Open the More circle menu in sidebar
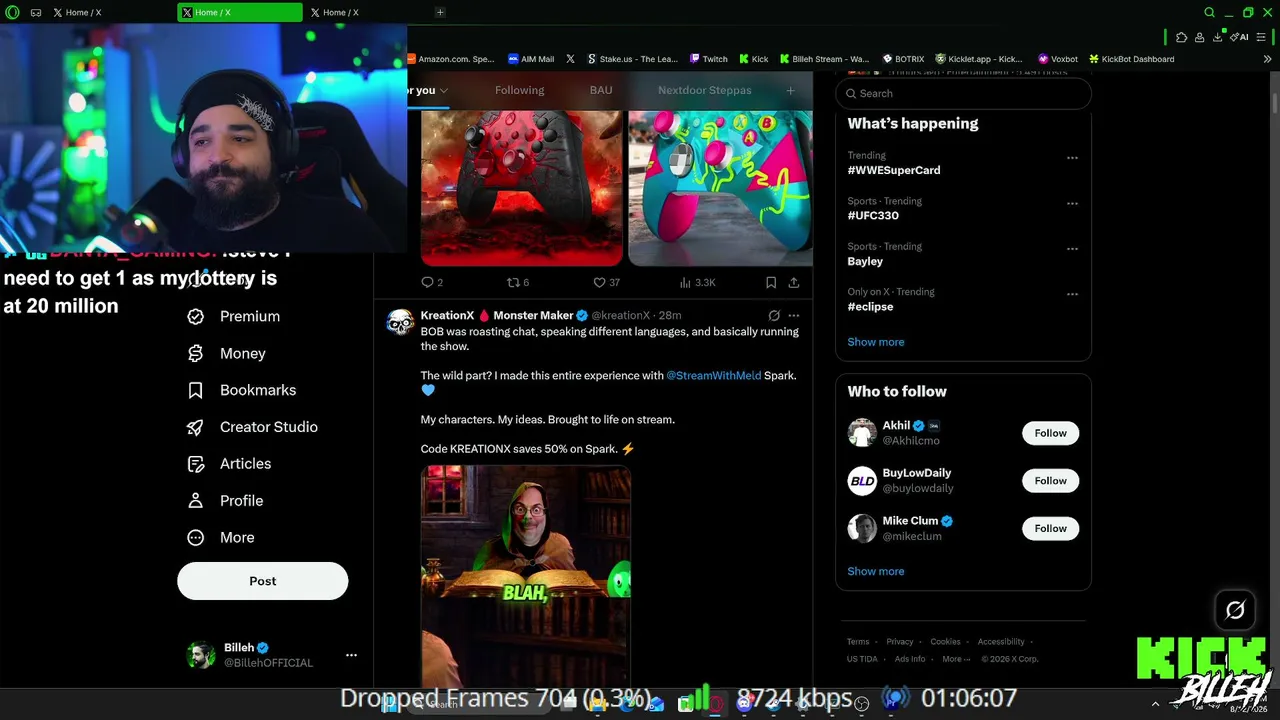Viewport: 1280px width, 720px height. 196,538
